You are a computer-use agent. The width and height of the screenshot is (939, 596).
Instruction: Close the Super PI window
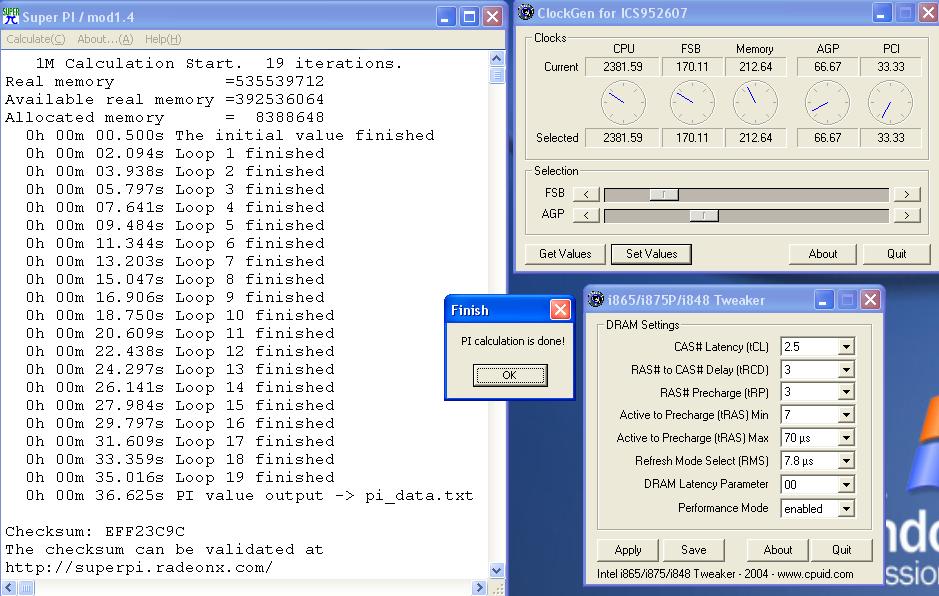[492, 17]
